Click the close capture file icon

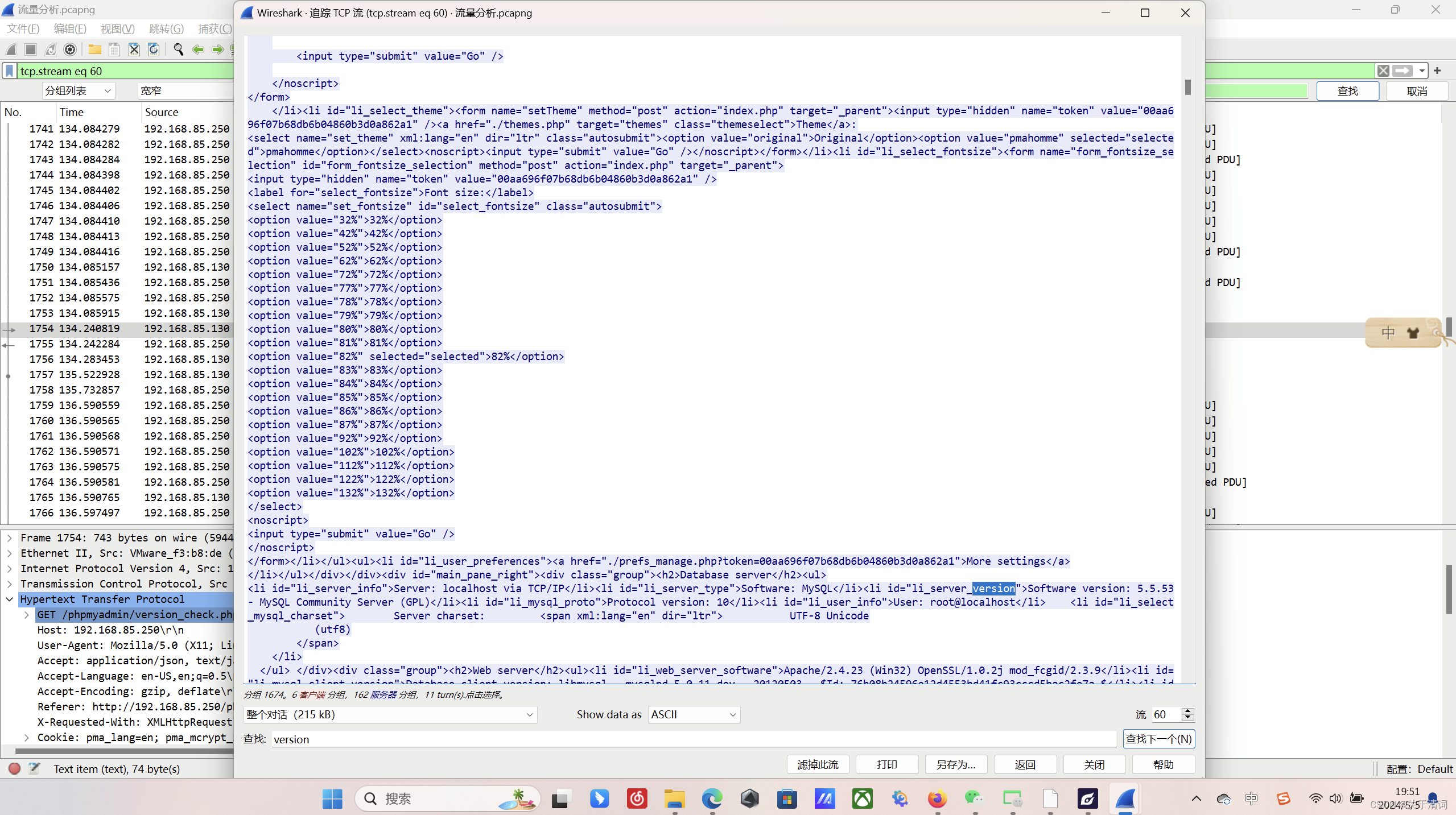pos(134,50)
